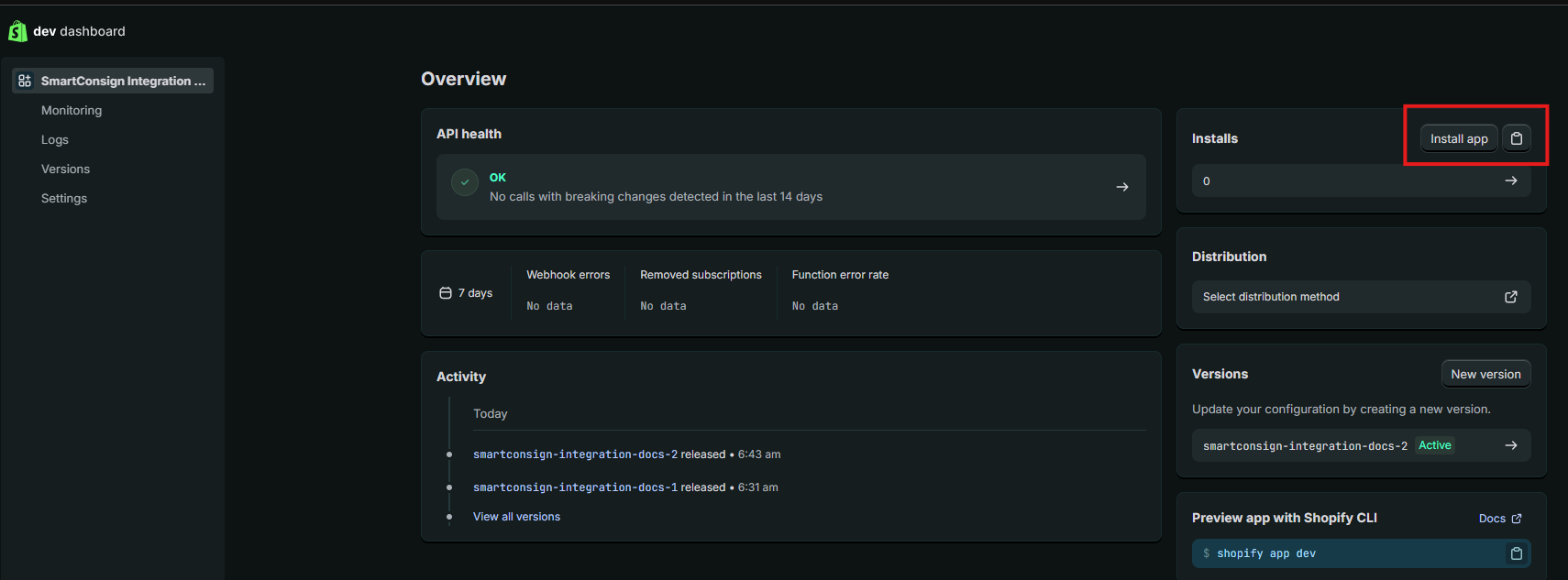This screenshot has height=580, width=1568.
Task: Click the Distribution heading
Action: tap(1229, 257)
